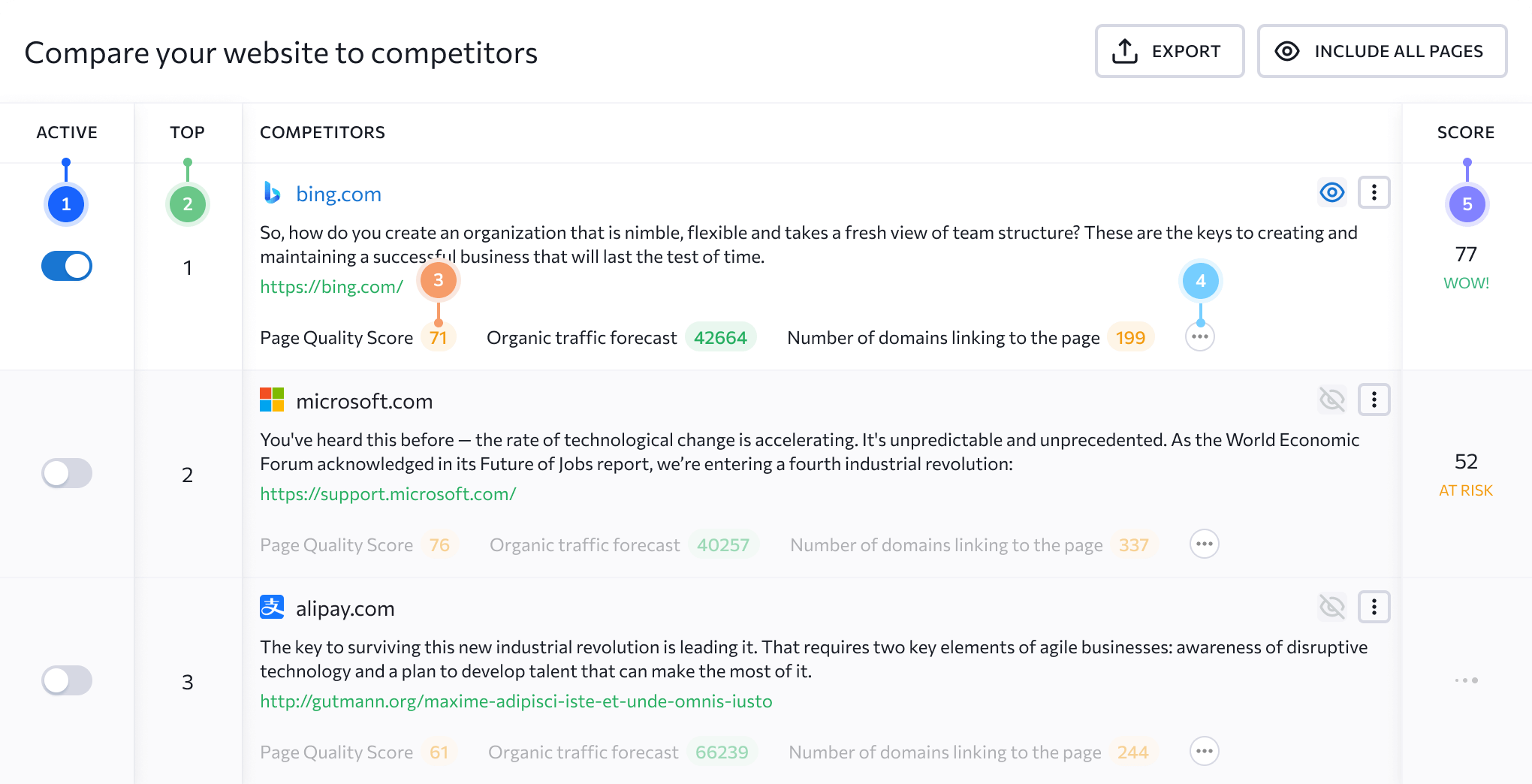Click the Include All Pages button
The image size is (1532, 784).
pyautogui.click(x=1382, y=51)
